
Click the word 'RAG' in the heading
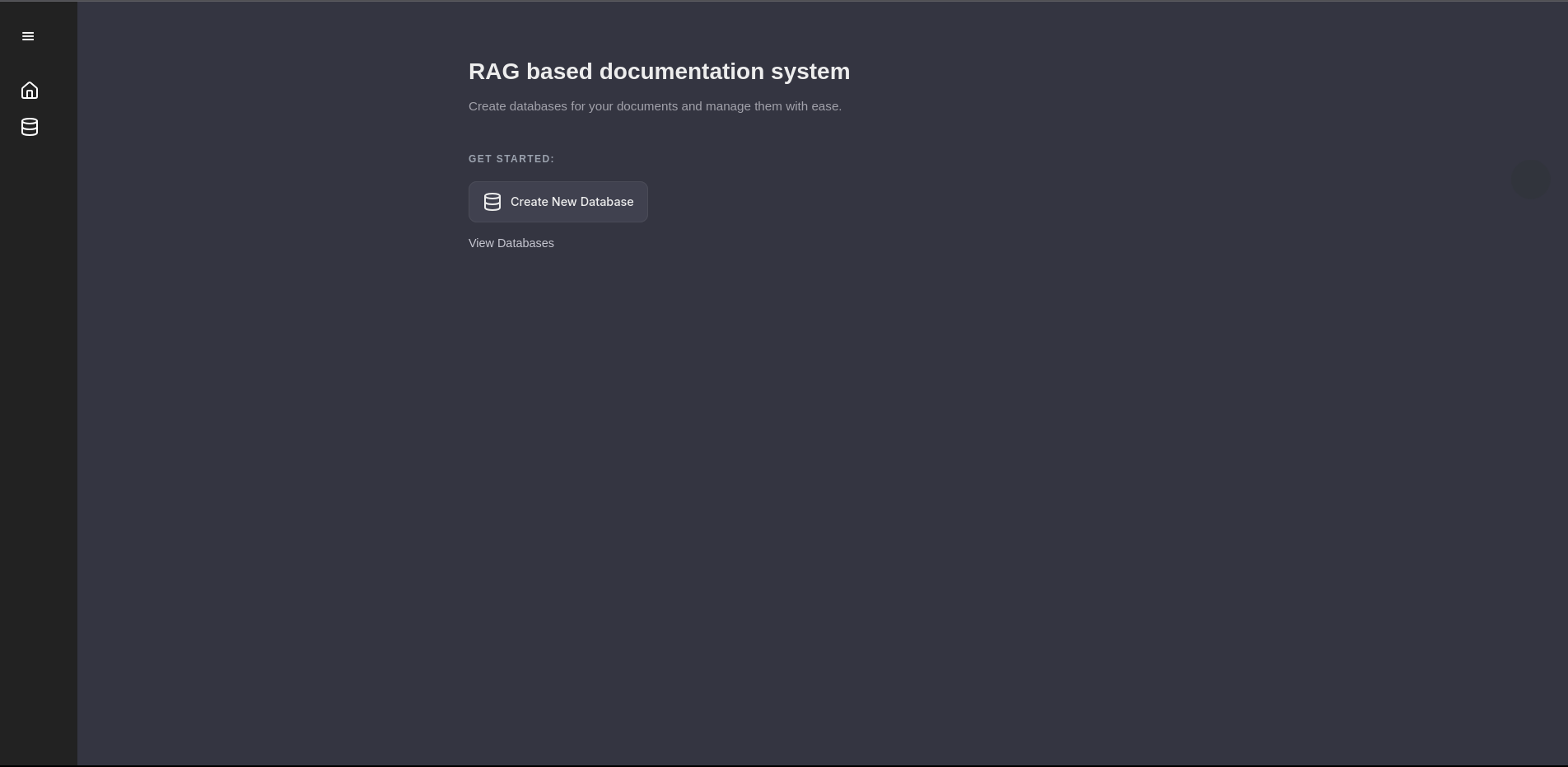coord(494,72)
